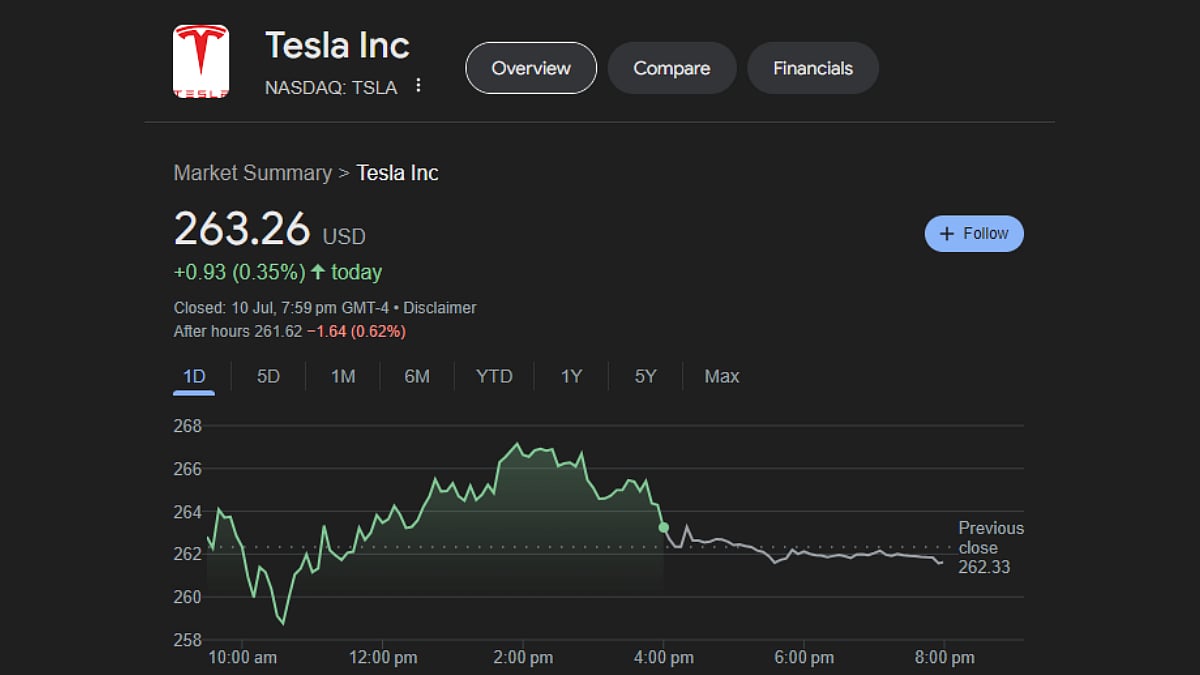
Task: Show the 1Y price chart
Action: [x=571, y=376]
